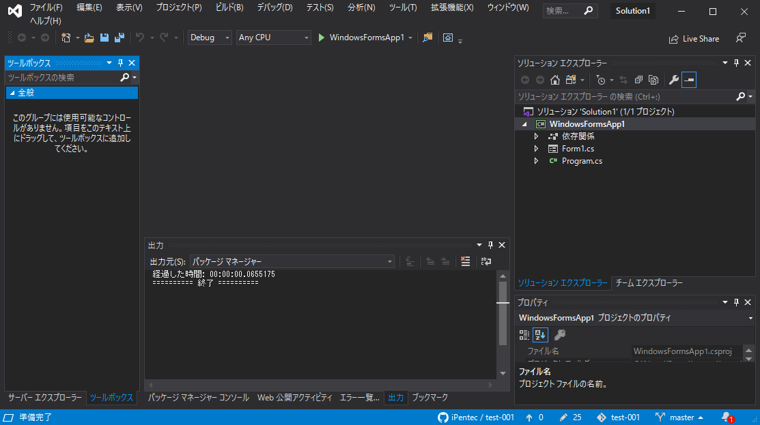Open the output source combo box
Image resolution: width=760 pixels, height=425 pixels.
click(292, 262)
